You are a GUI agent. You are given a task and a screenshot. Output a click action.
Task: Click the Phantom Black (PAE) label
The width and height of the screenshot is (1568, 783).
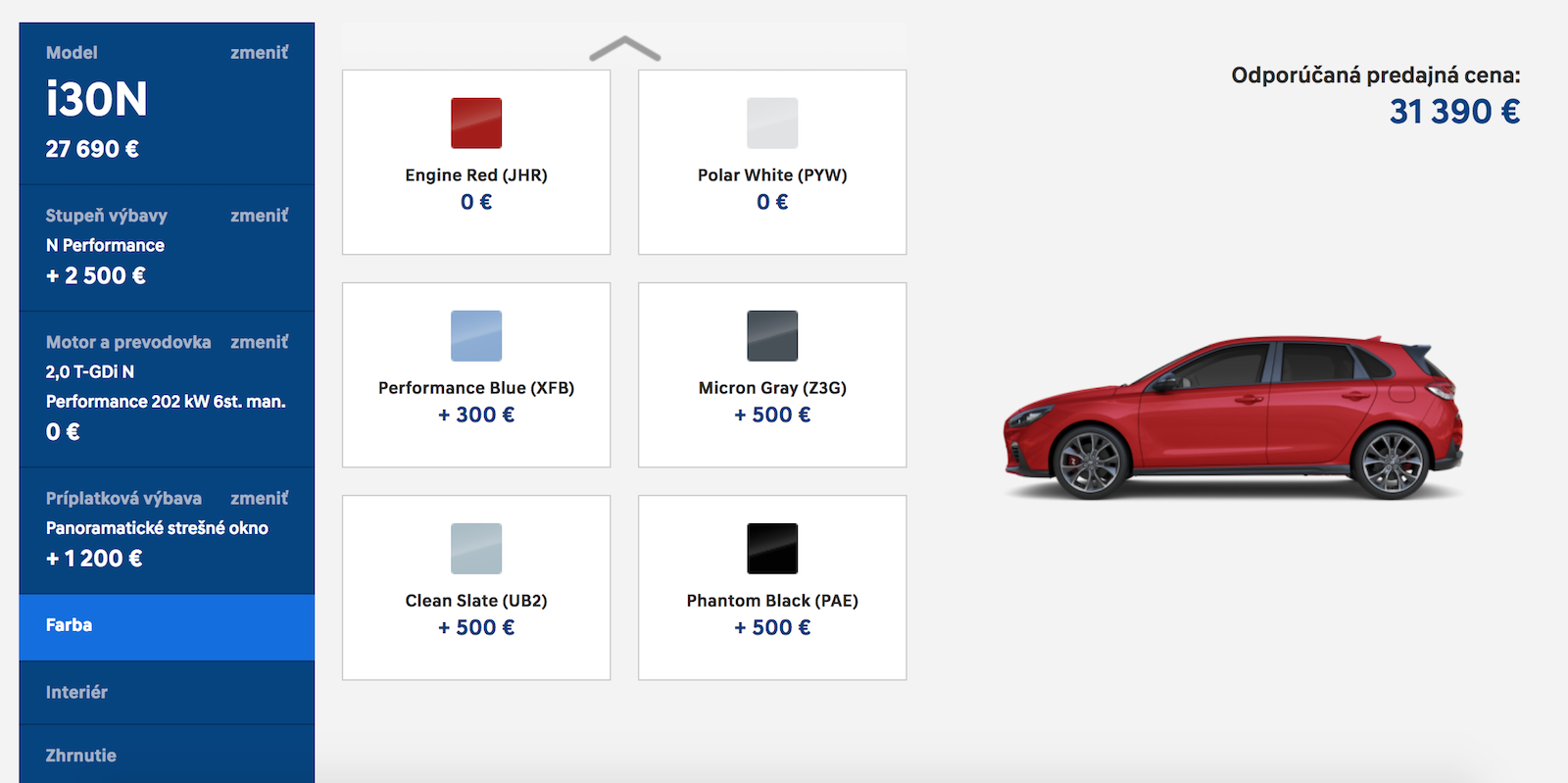coord(772,601)
